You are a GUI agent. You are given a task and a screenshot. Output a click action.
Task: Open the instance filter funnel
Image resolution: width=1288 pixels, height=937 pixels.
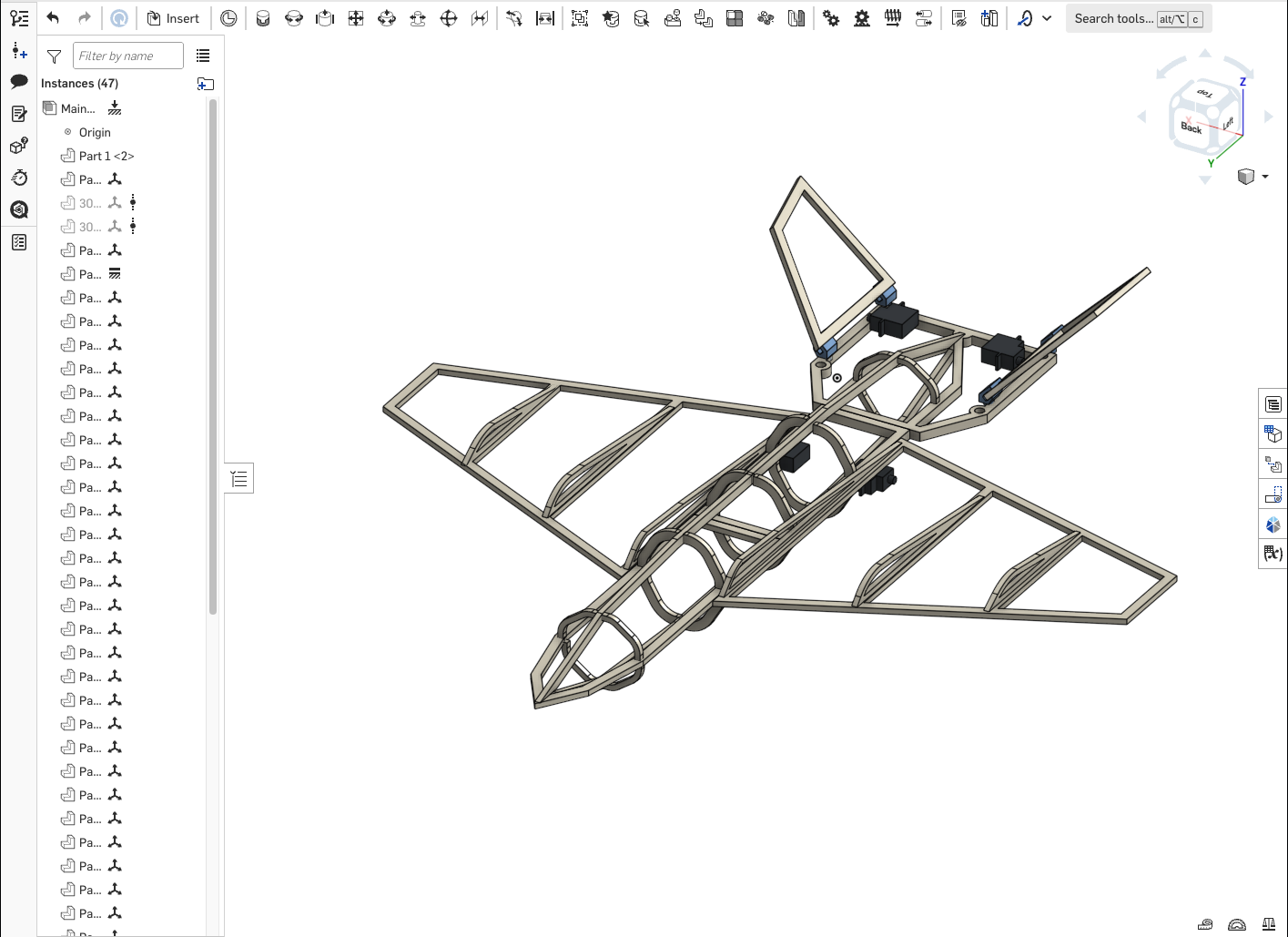click(x=54, y=56)
